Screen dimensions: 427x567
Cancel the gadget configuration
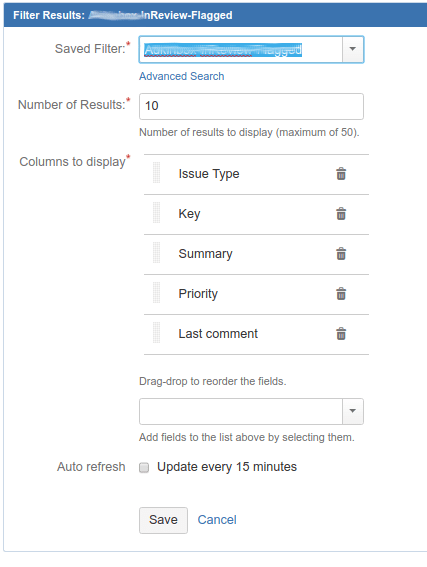point(217,520)
